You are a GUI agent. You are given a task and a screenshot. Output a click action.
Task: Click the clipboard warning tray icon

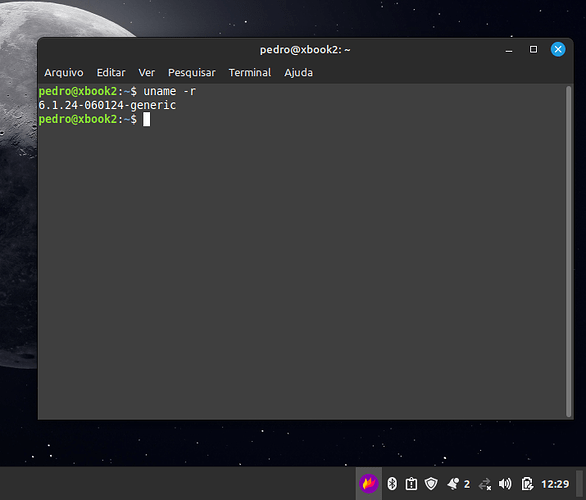[x=411, y=484]
